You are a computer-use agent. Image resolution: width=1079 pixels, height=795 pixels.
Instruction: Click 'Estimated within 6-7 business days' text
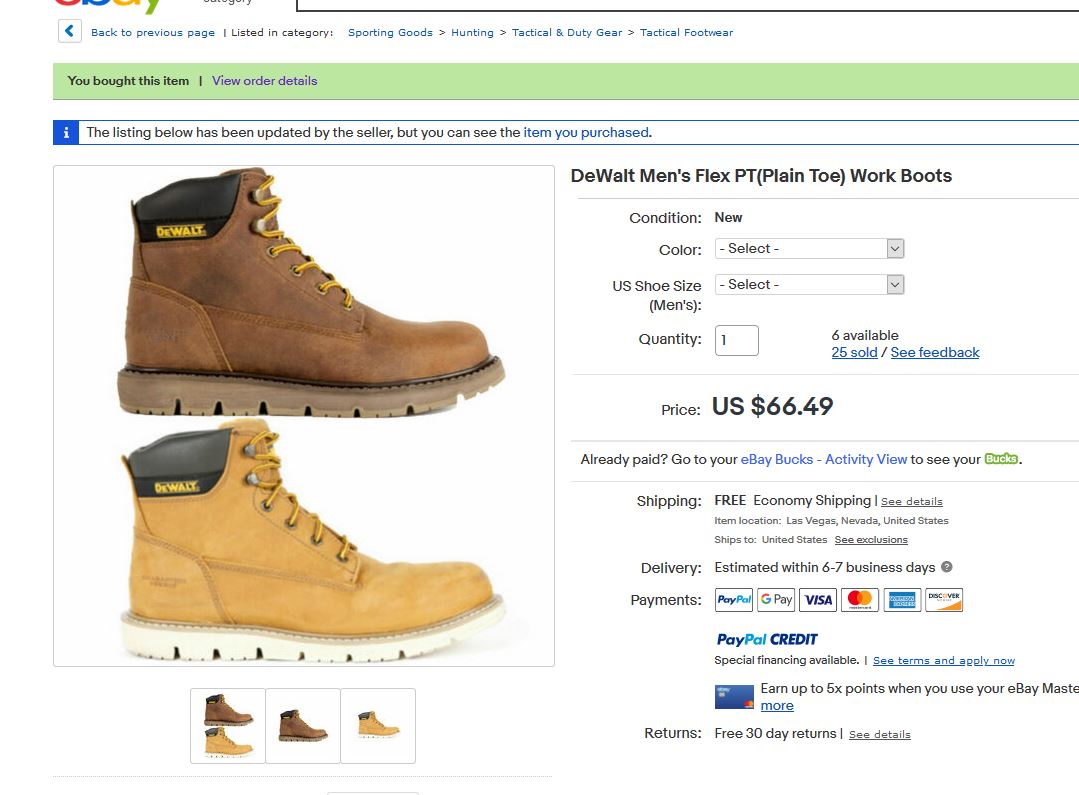coord(824,567)
